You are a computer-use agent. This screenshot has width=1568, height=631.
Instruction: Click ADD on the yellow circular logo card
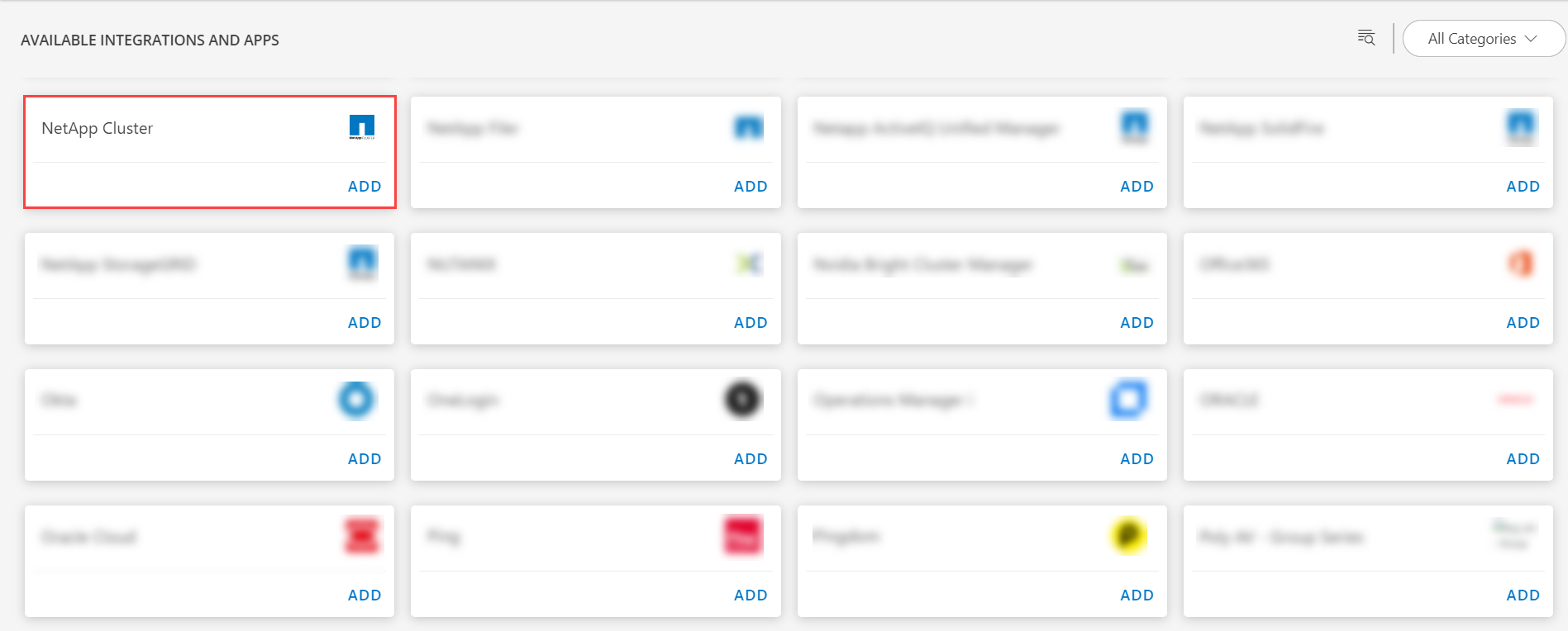(x=1137, y=595)
